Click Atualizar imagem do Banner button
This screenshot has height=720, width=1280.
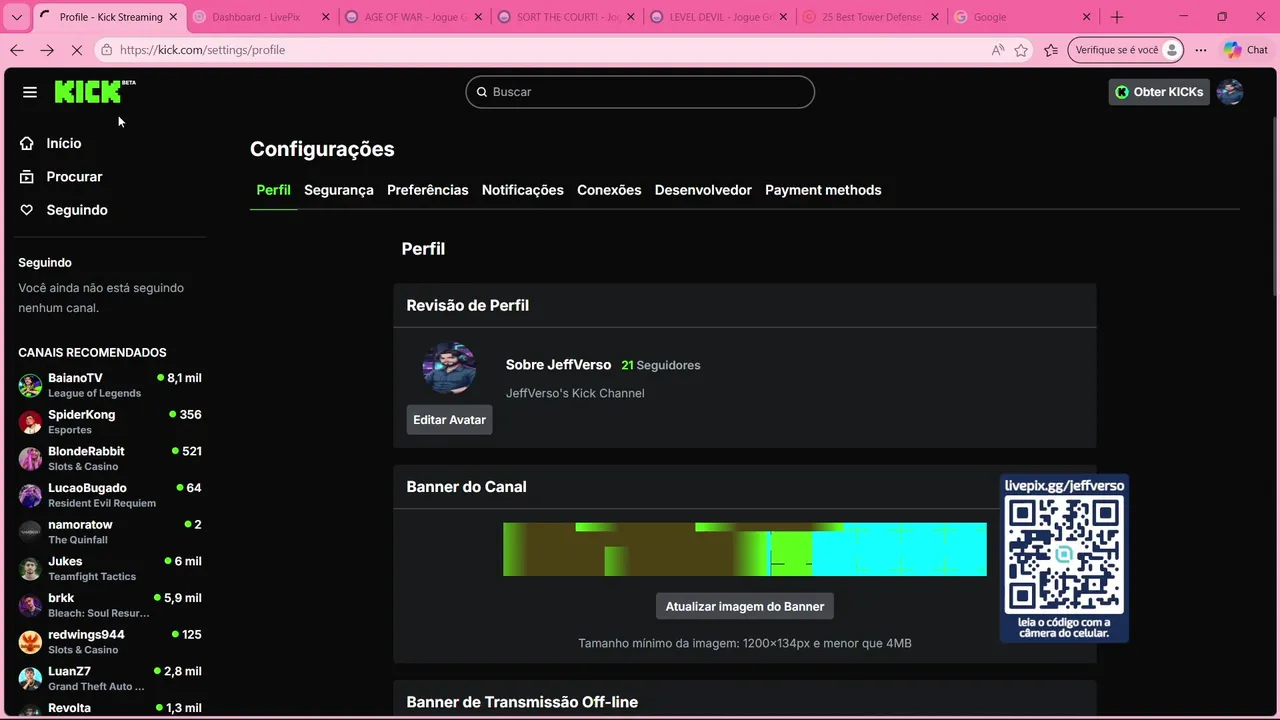tap(745, 606)
